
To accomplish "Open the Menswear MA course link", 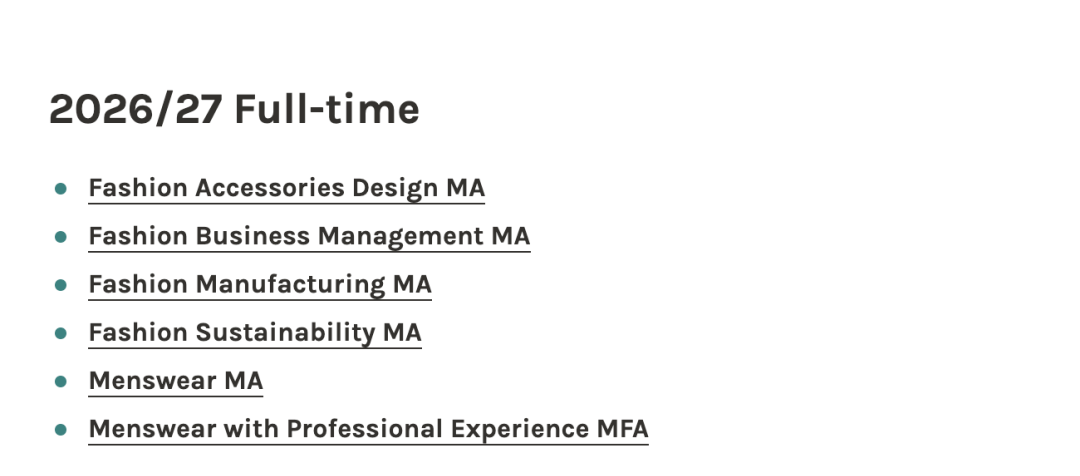I will [176, 380].
